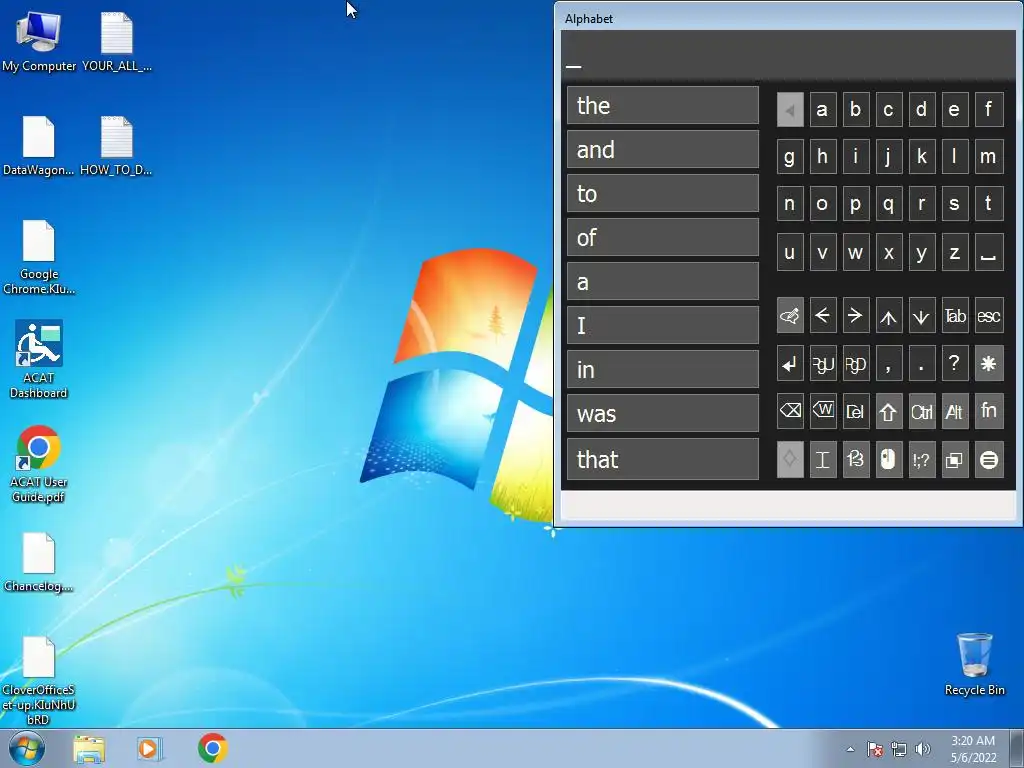Click the letter e key
Image resolution: width=1024 pixels, height=768 pixels.
pos(955,110)
